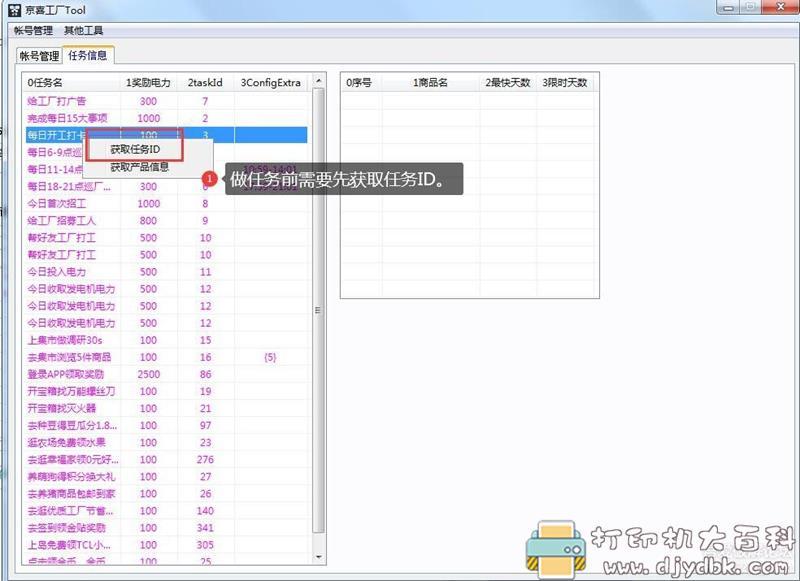800x581 pixels.
Task: Select the 去集市浏览5件商品 task row
Action: [x=165, y=357]
